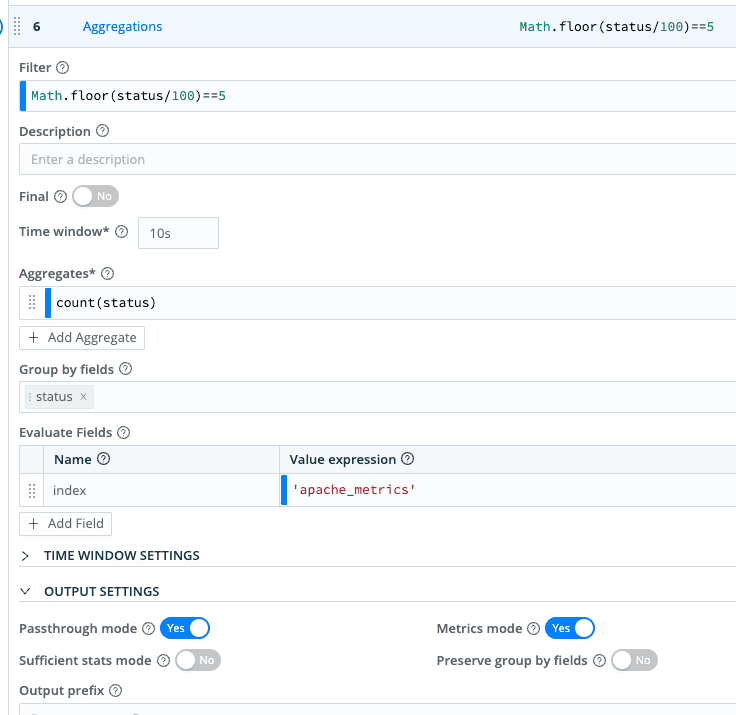Click the drag handle of the index row
736x715 pixels.
tap(32, 491)
